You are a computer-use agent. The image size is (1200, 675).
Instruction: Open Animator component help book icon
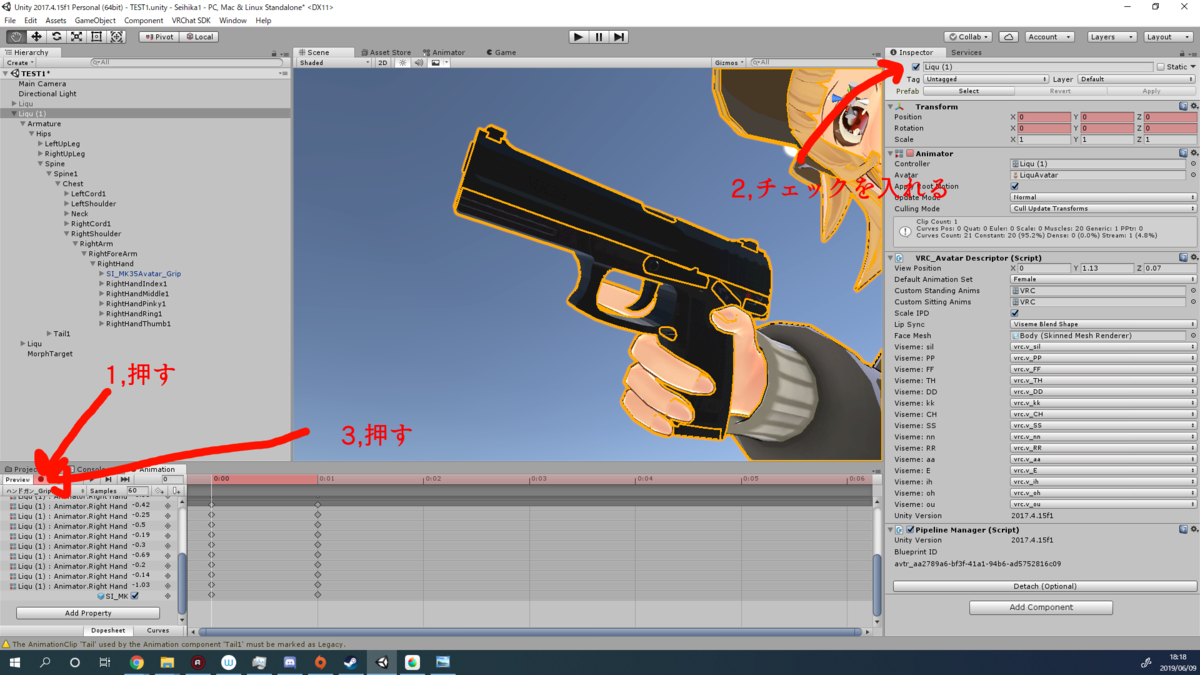coord(1183,154)
